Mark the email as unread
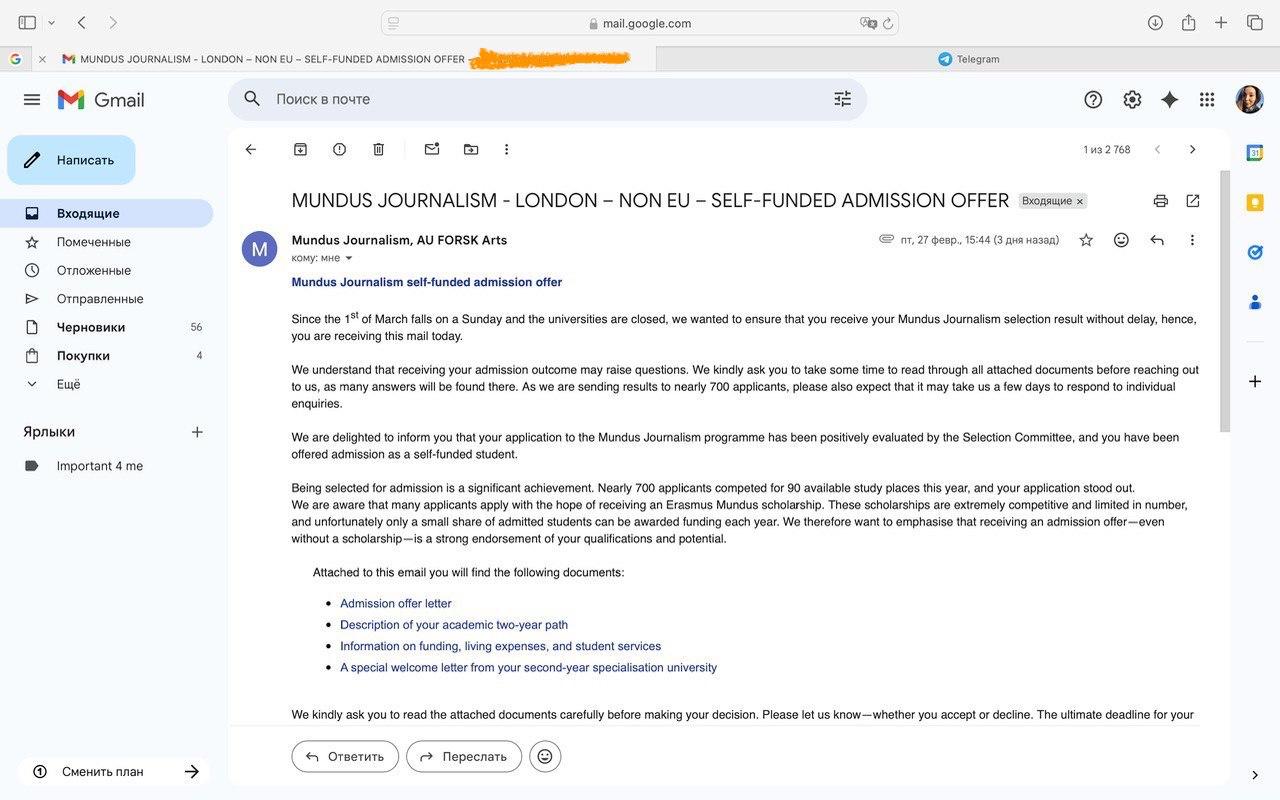Viewport: 1280px width, 800px height. [432, 149]
